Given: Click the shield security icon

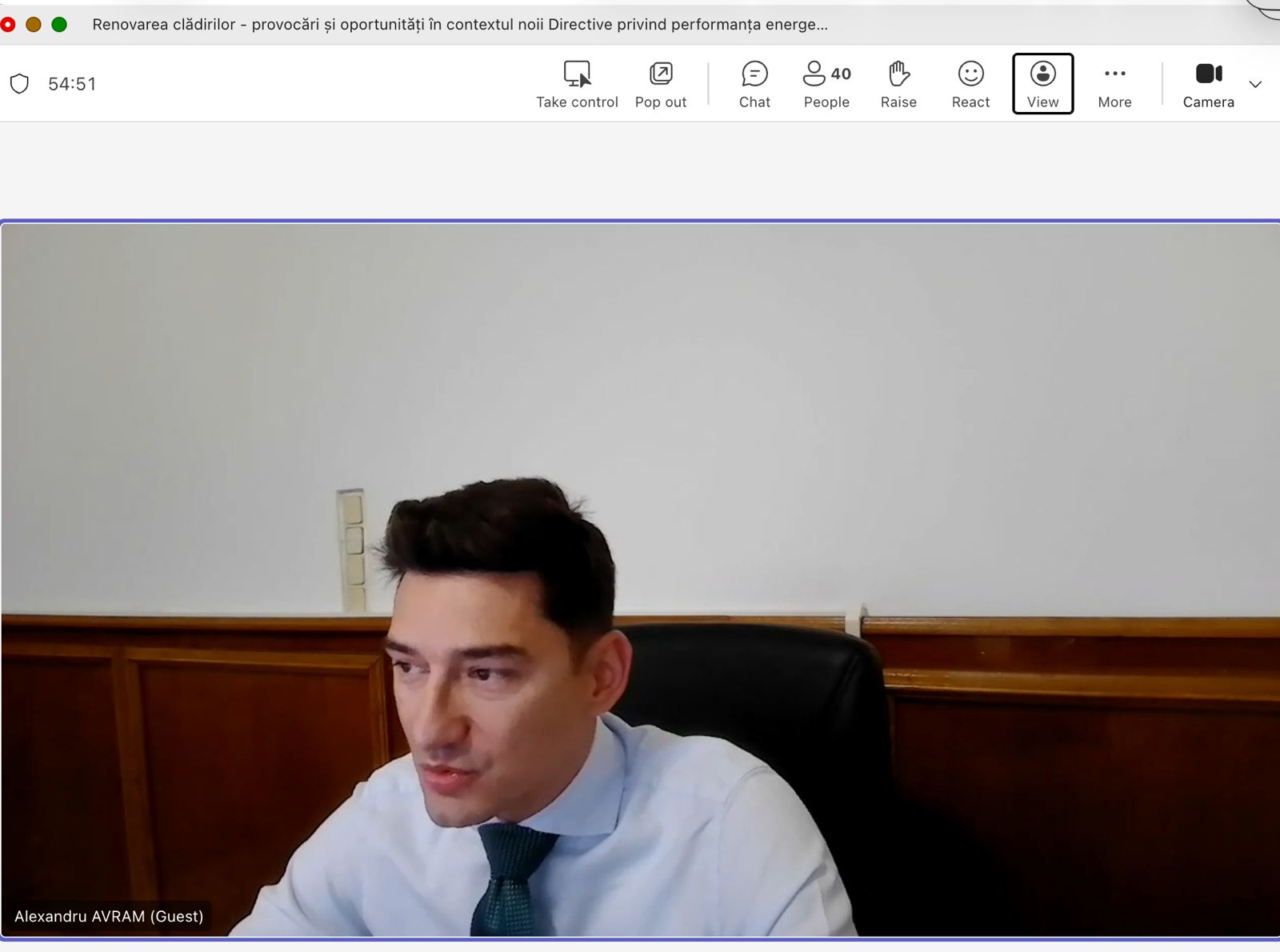Looking at the screenshot, I should click(x=19, y=84).
